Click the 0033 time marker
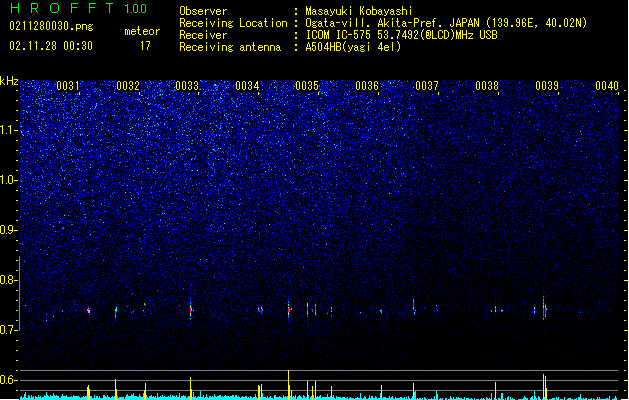The height and width of the screenshot is (400, 629). point(187,85)
